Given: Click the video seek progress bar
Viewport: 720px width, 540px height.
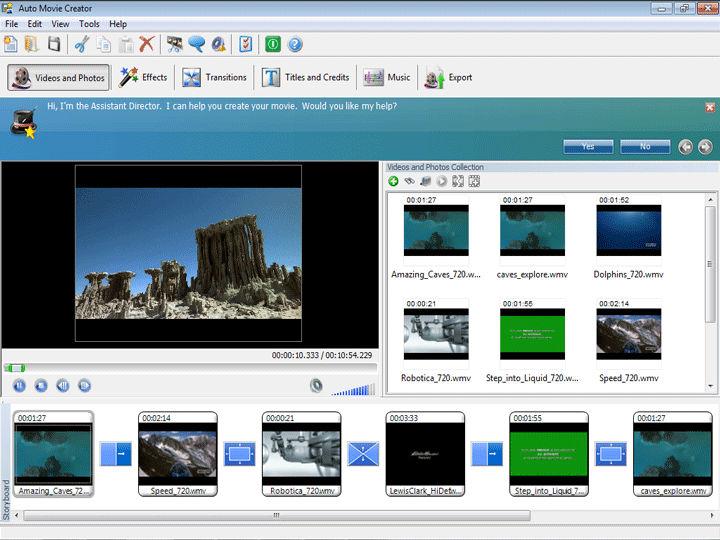Looking at the screenshot, I should [190, 368].
